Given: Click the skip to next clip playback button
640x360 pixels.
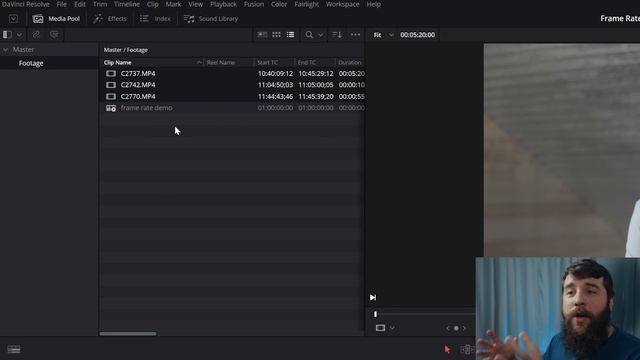Looking at the screenshot, I should point(373,298).
